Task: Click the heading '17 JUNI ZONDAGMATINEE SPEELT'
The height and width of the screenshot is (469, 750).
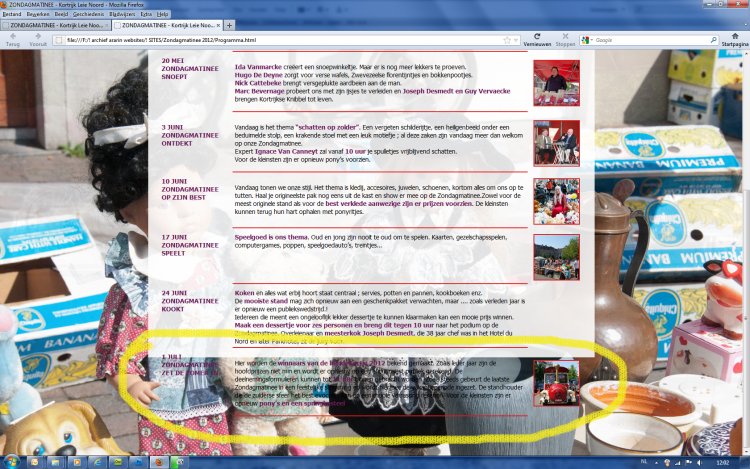Action: pyautogui.click(x=189, y=245)
